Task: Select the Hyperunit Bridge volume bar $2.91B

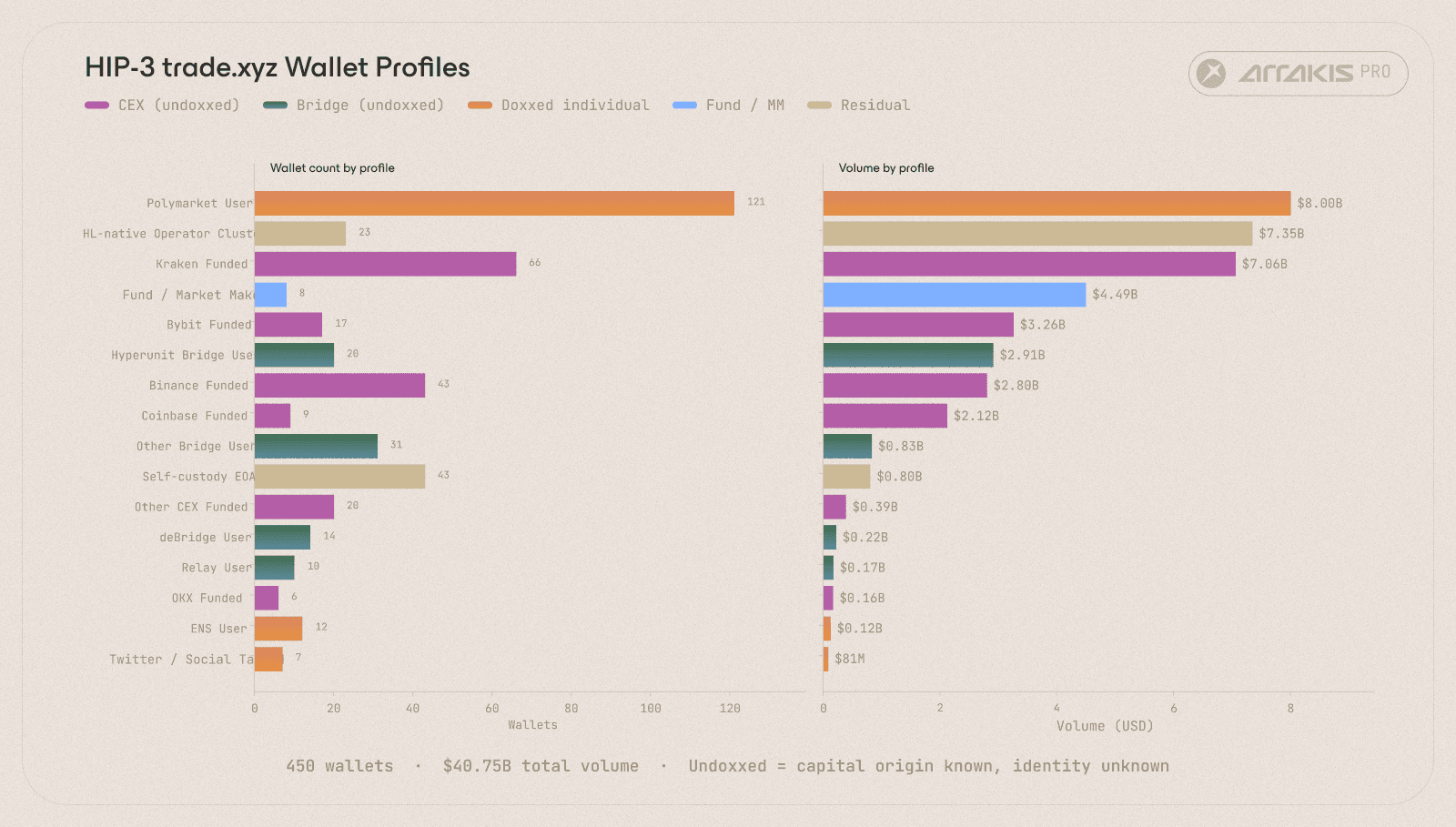Action: click(x=908, y=355)
